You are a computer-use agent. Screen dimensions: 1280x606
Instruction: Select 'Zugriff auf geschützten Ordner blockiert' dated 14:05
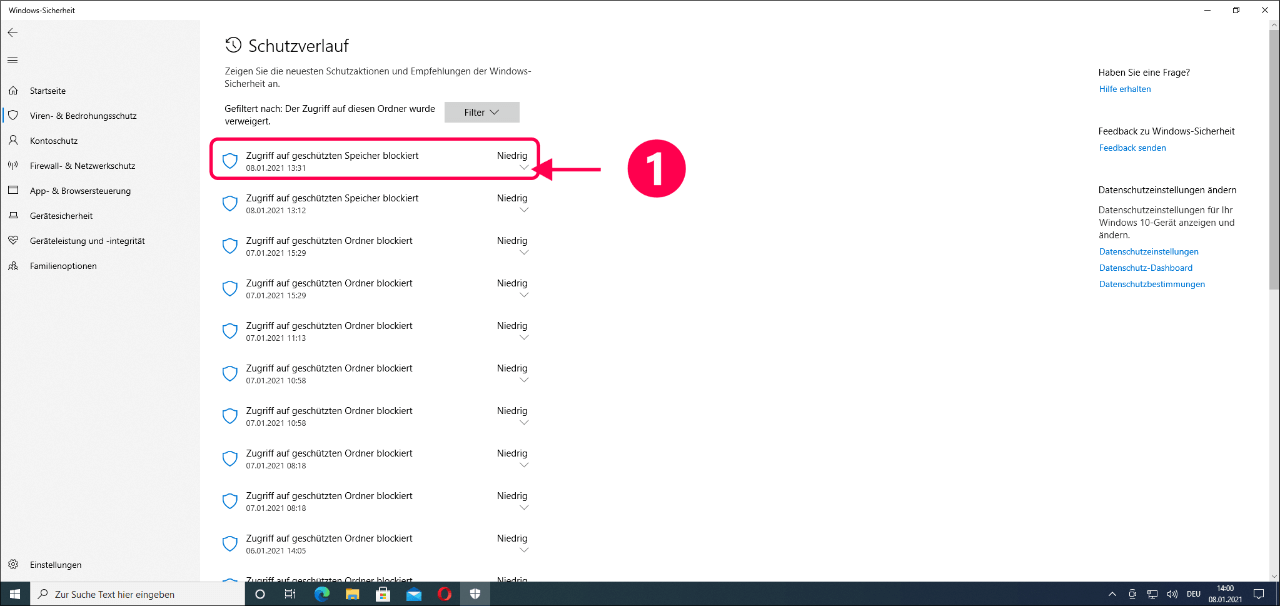click(x=329, y=539)
